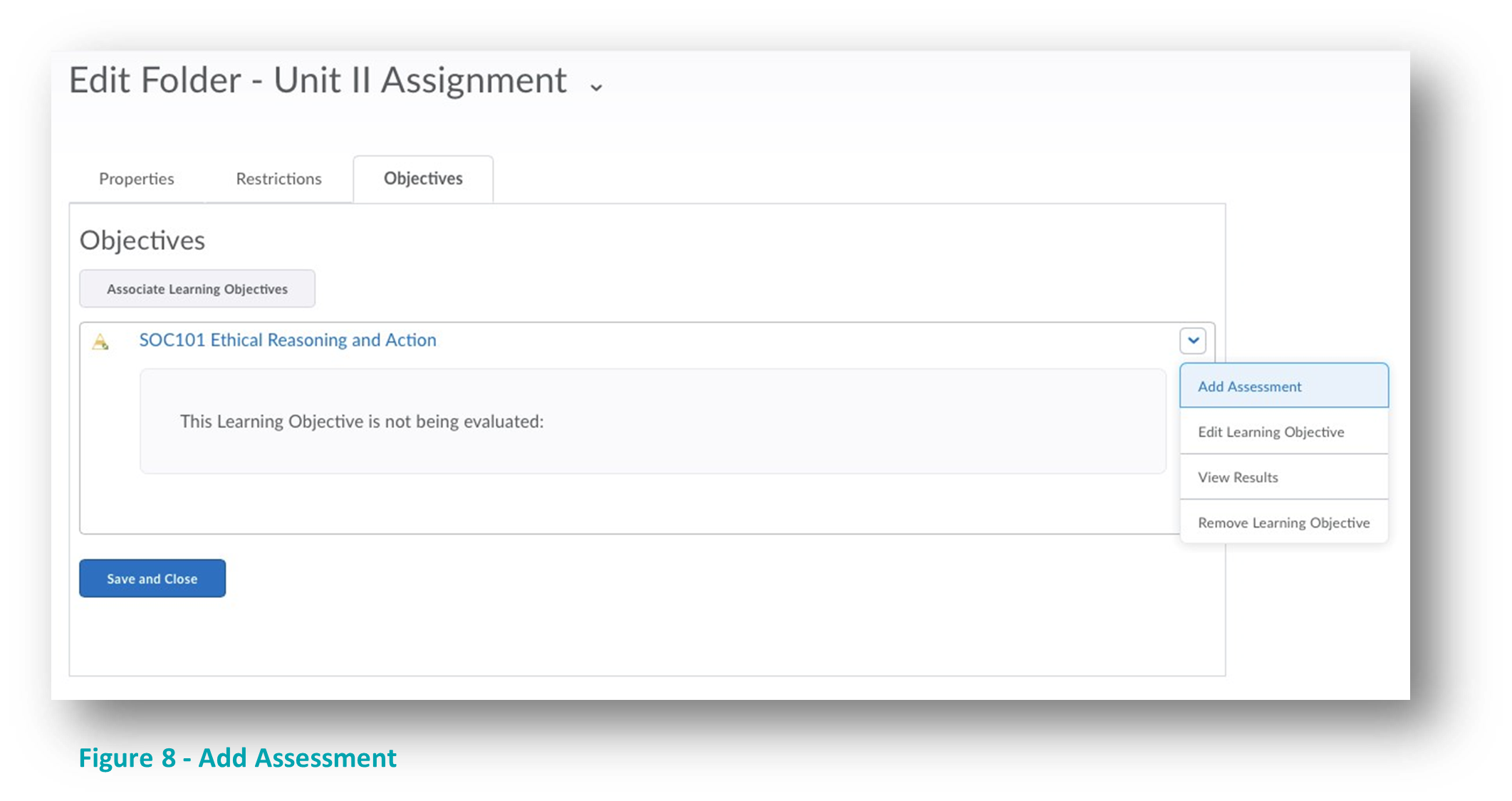1512x801 pixels.
Task: Click Save and Close button
Action: [152, 579]
